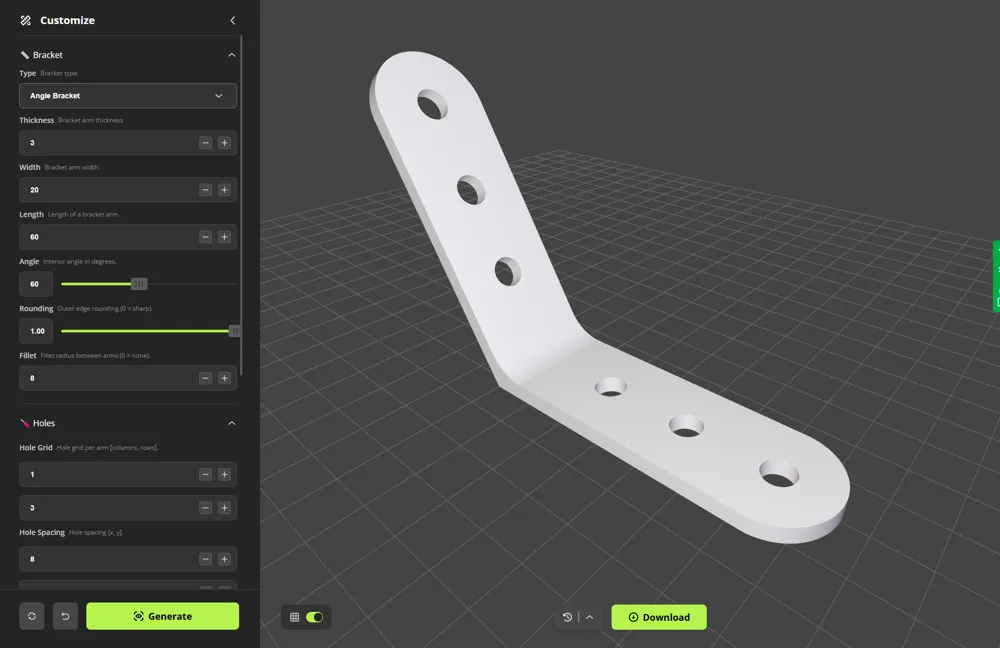
Task: Collapse the Bracket section
Action: [231, 55]
